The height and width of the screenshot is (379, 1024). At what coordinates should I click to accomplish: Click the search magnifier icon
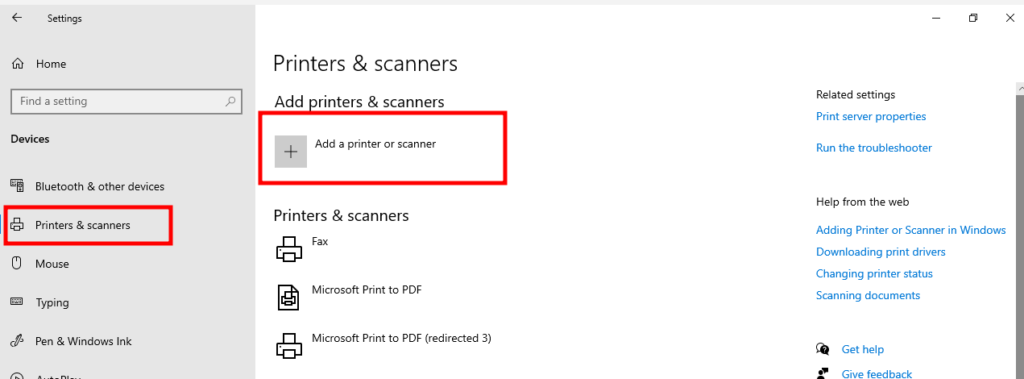click(x=231, y=101)
